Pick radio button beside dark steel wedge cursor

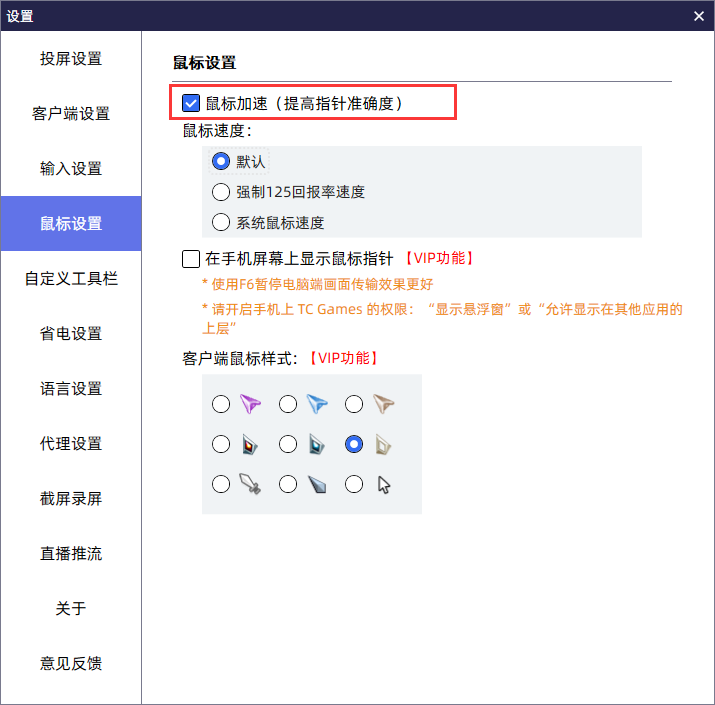[x=288, y=484]
